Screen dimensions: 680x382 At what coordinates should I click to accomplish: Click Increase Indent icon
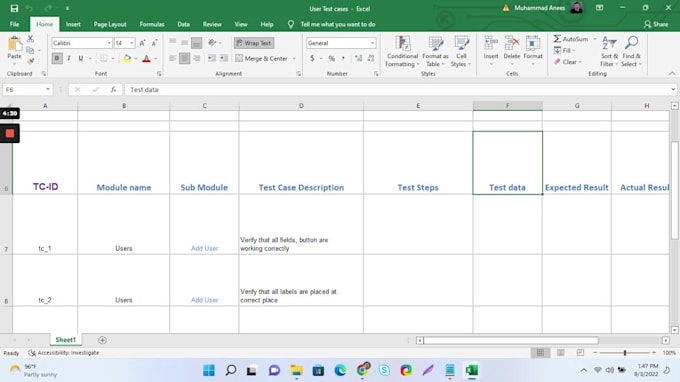point(224,58)
